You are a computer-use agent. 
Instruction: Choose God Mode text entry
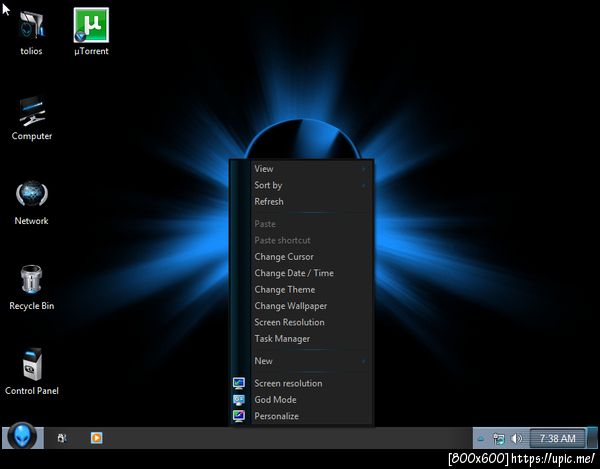275,400
